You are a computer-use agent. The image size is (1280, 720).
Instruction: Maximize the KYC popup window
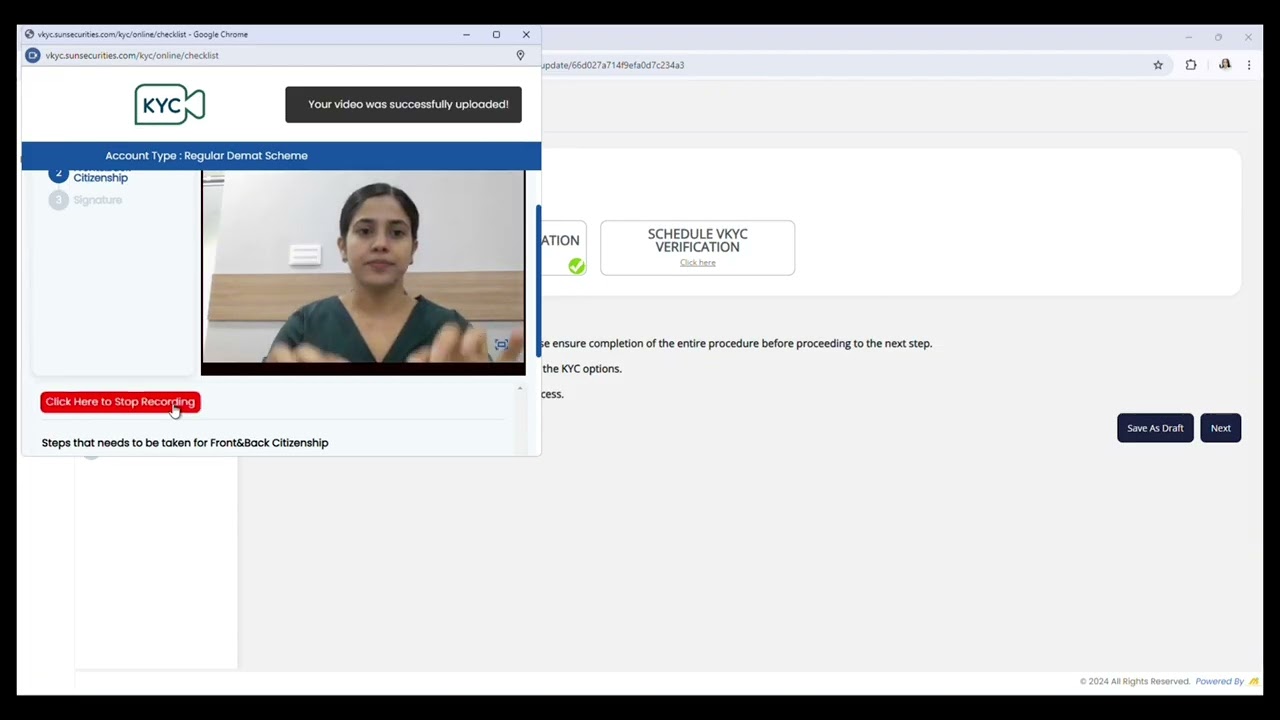pyautogui.click(x=496, y=34)
